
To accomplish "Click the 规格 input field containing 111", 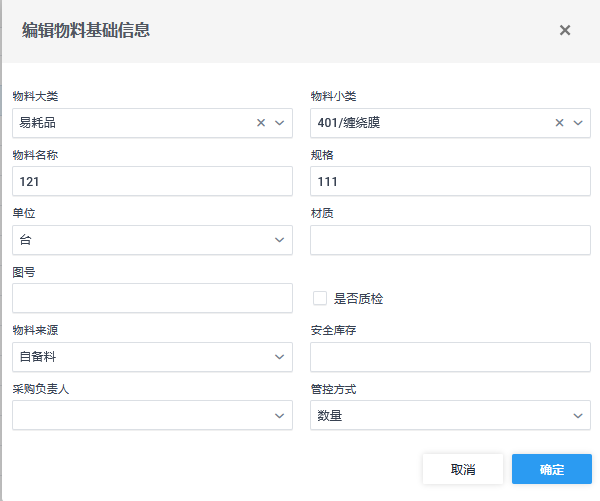I will 450,181.
